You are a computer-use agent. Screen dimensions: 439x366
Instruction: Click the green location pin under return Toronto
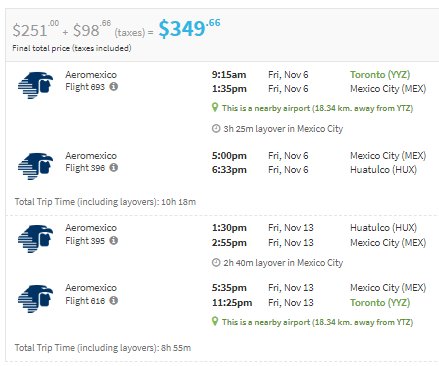[215, 321]
